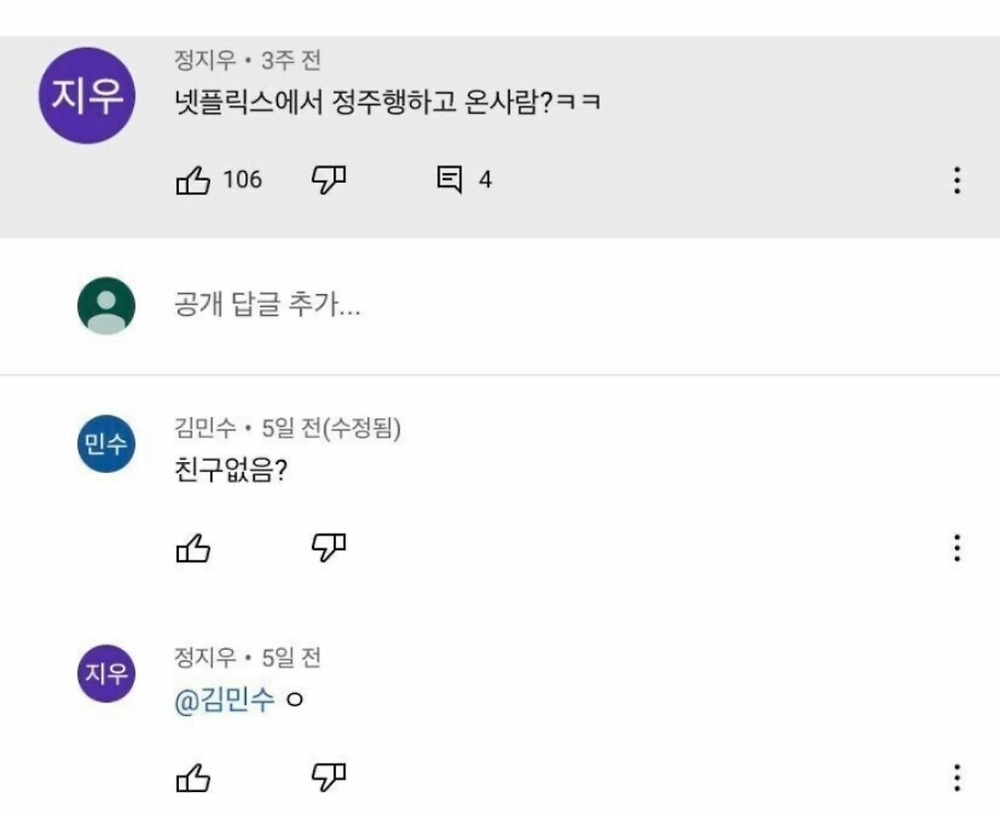This screenshot has height=833, width=1000.
Task: Open the large purple 지우 profile avatar
Action: pyautogui.click(x=87, y=96)
